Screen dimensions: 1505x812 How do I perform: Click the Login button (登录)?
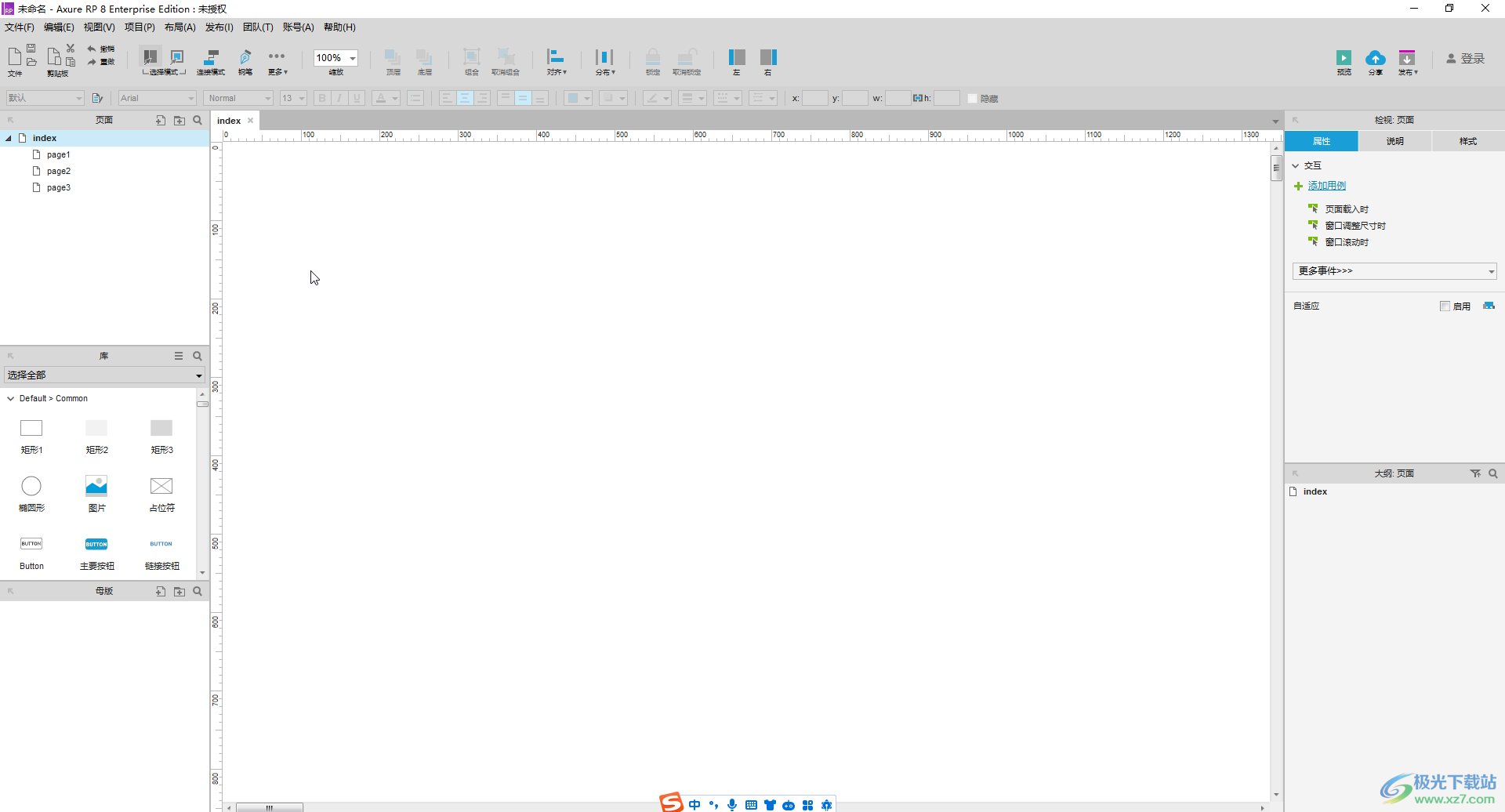[1466, 58]
